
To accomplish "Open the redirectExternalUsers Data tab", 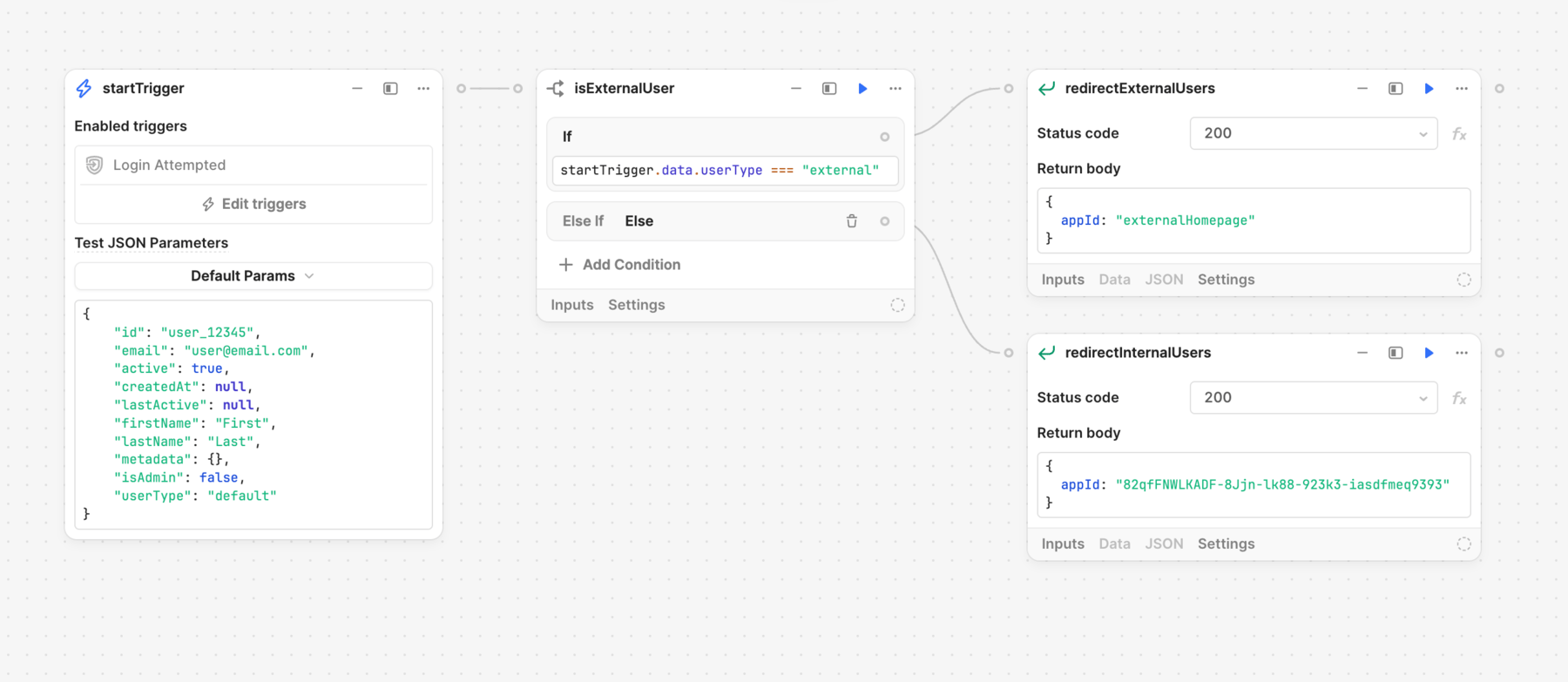I will pos(1115,280).
